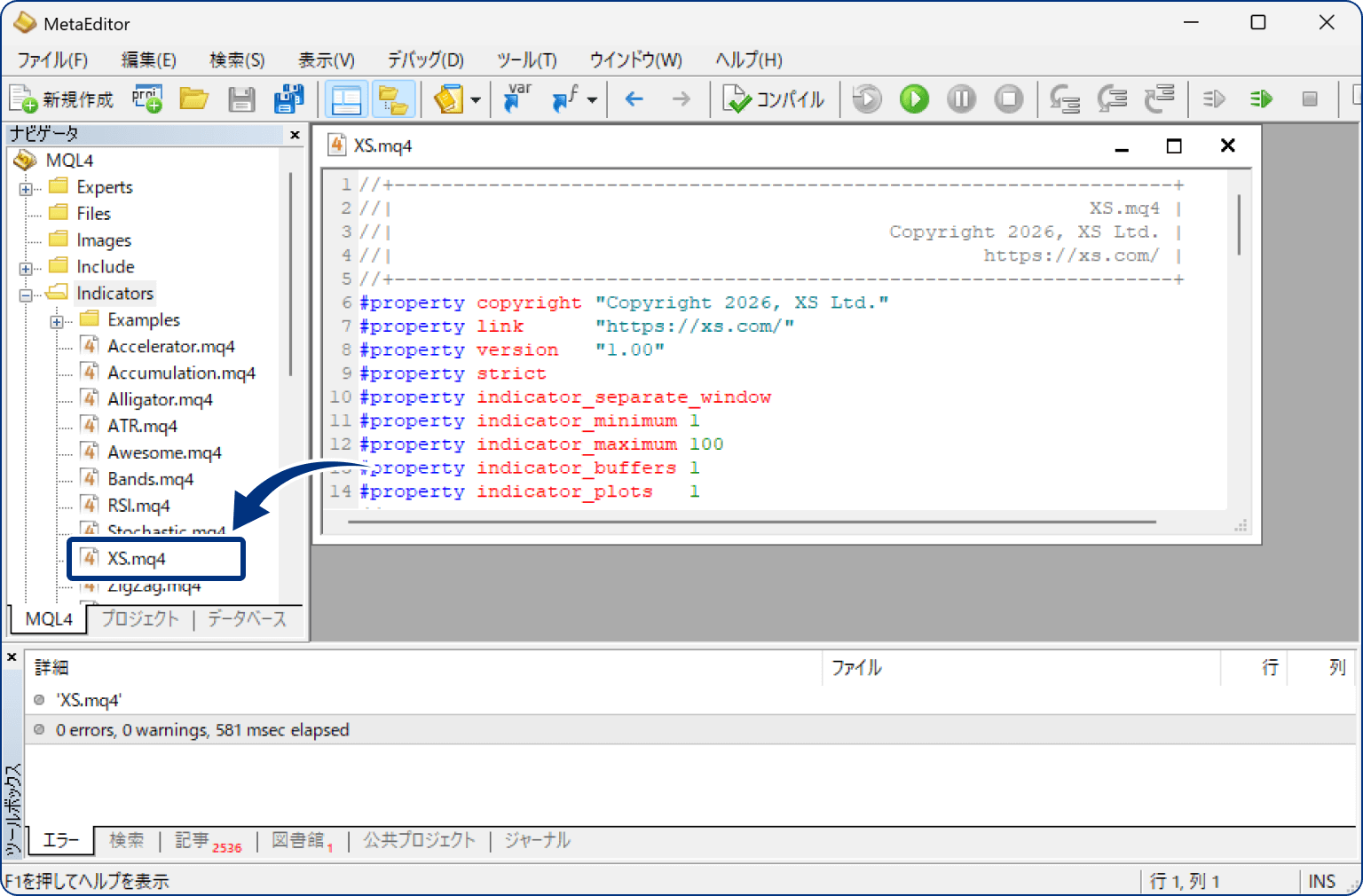Expand the Experts folder in Navigator
Viewport: 1363px width, 896px height.
tap(26, 189)
